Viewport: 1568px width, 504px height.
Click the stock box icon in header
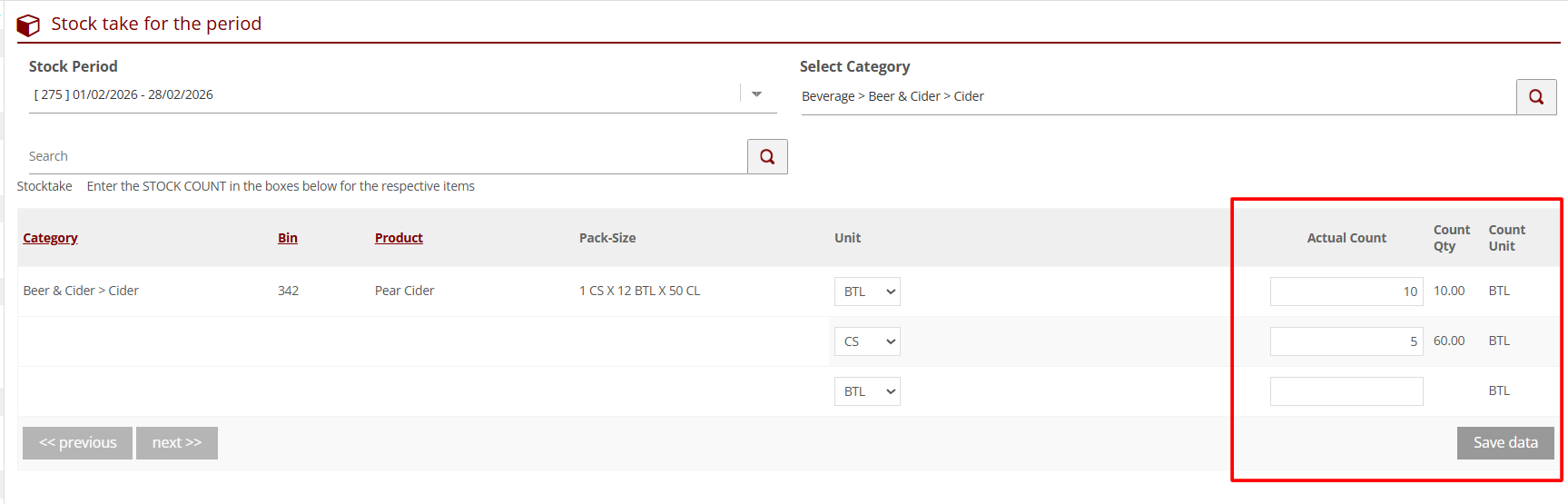point(28,25)
